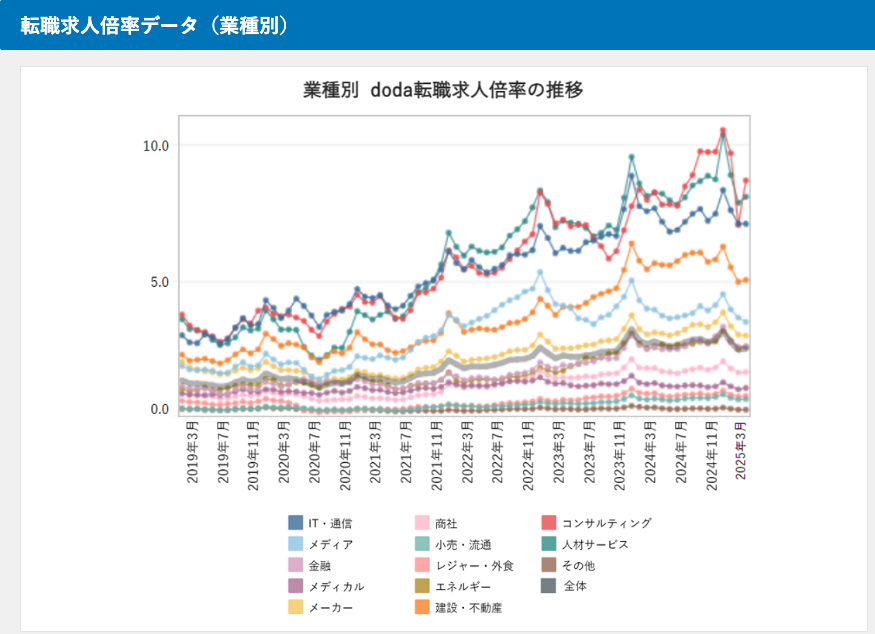Click the エネルギー legend color swatch

(x=422, y=586)
